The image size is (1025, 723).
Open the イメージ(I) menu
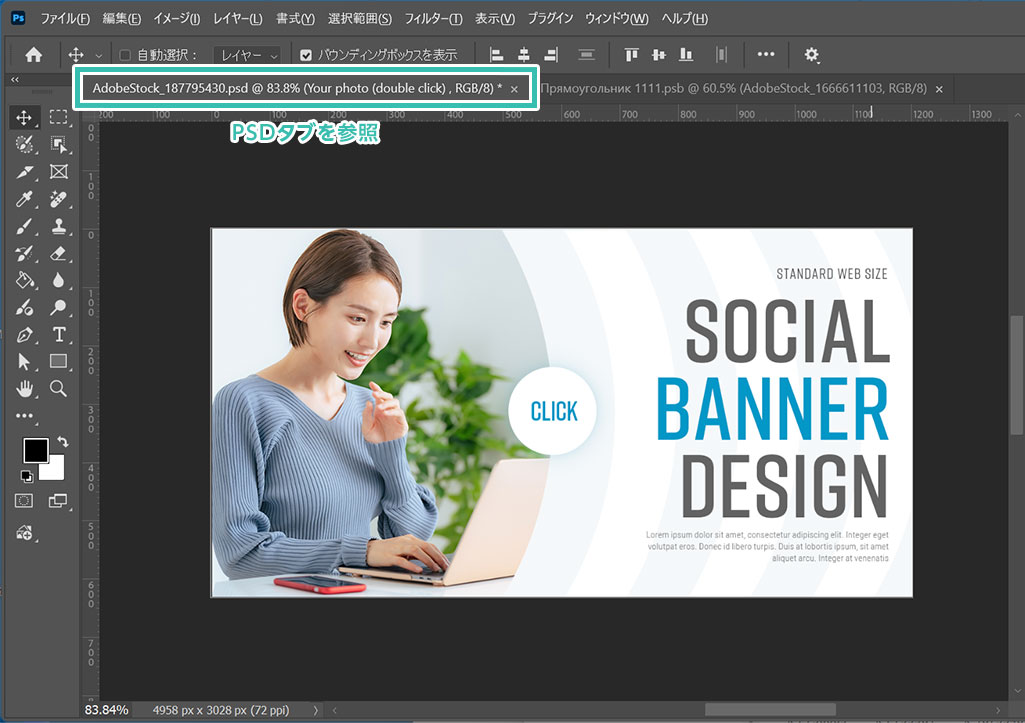(176, 18)
